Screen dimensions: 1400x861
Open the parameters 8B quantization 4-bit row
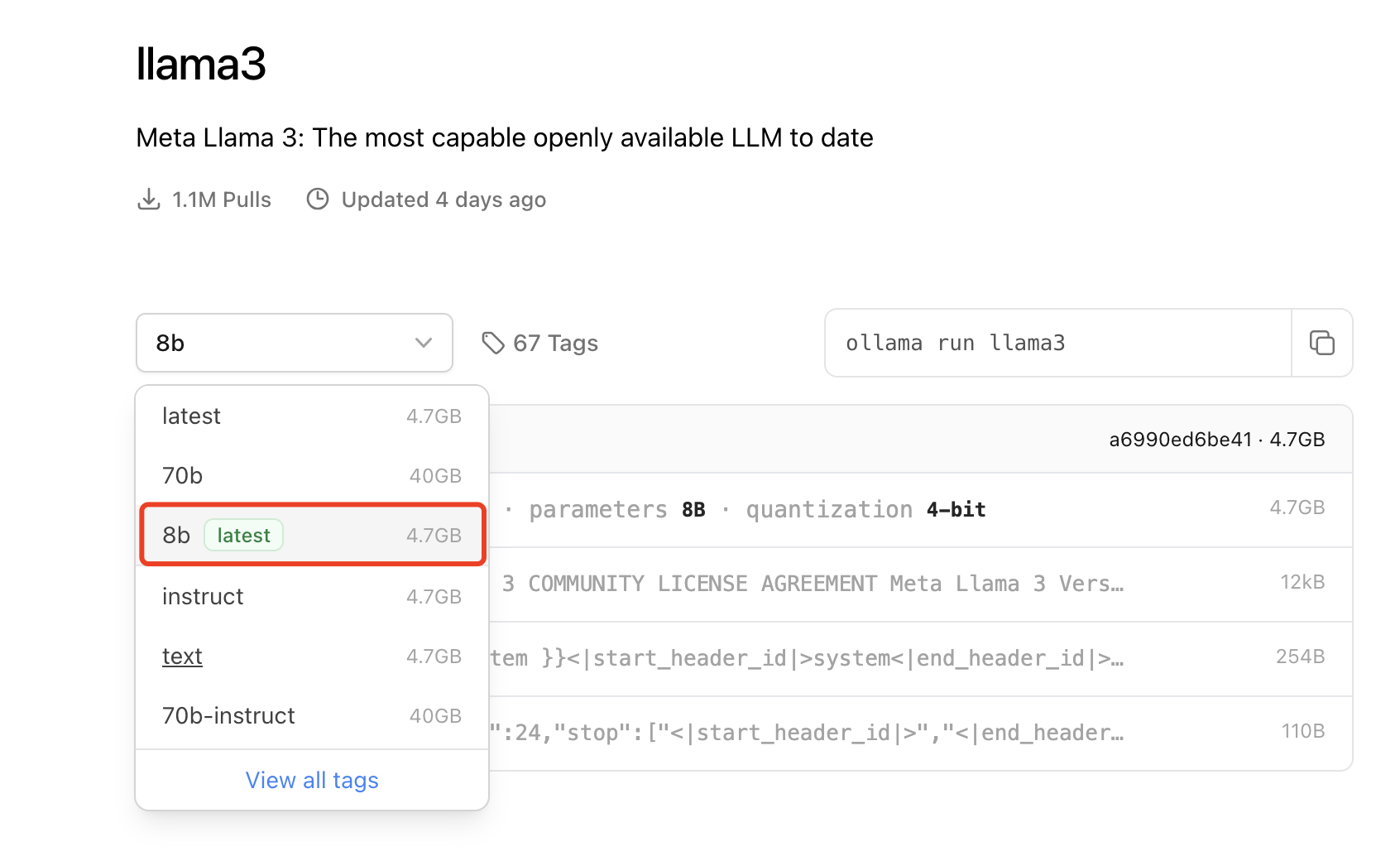point(921,510)
